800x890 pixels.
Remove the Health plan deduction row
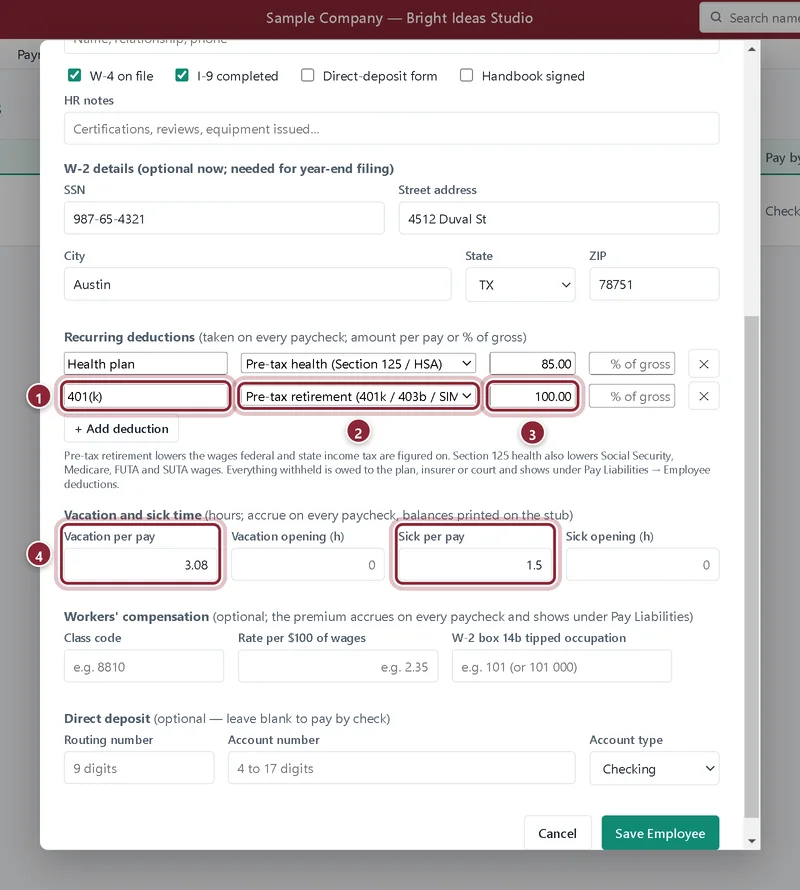click(x=703, y=364)
